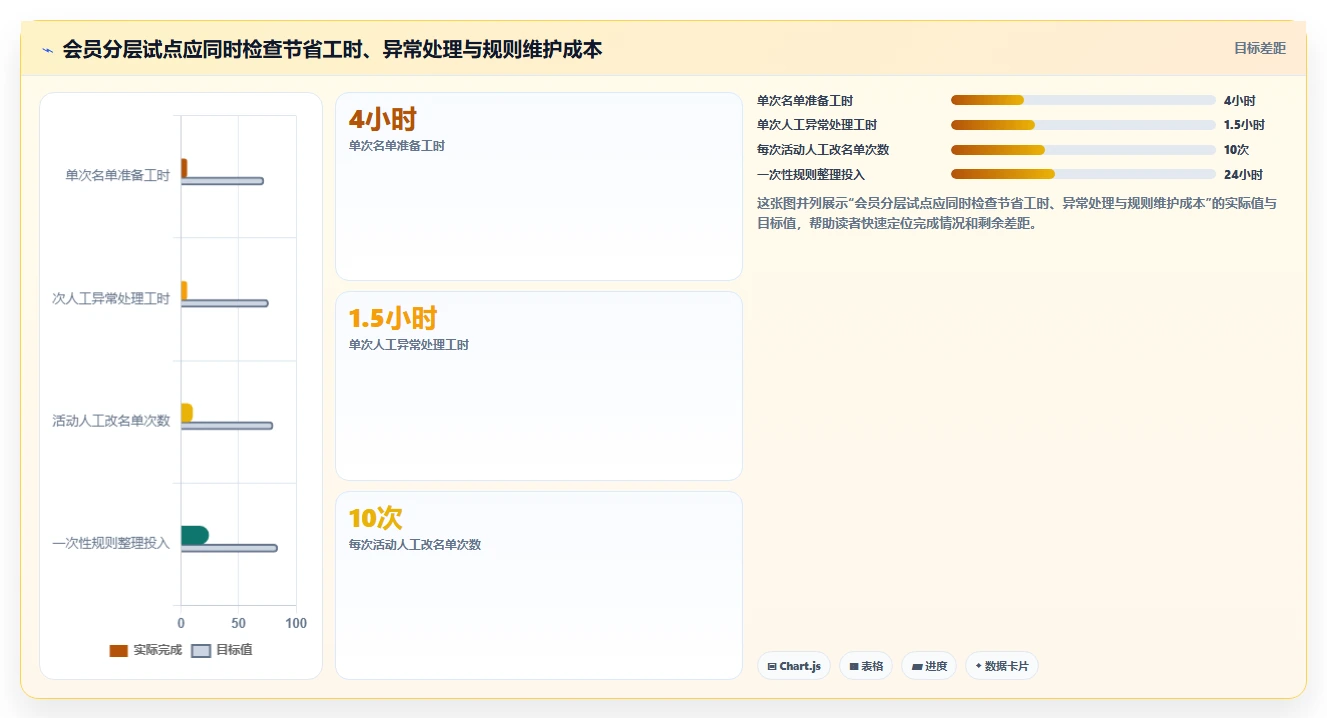Select the Chart.js tag chip
Screen dimensions: 1327x718
[x=794, y=666]
